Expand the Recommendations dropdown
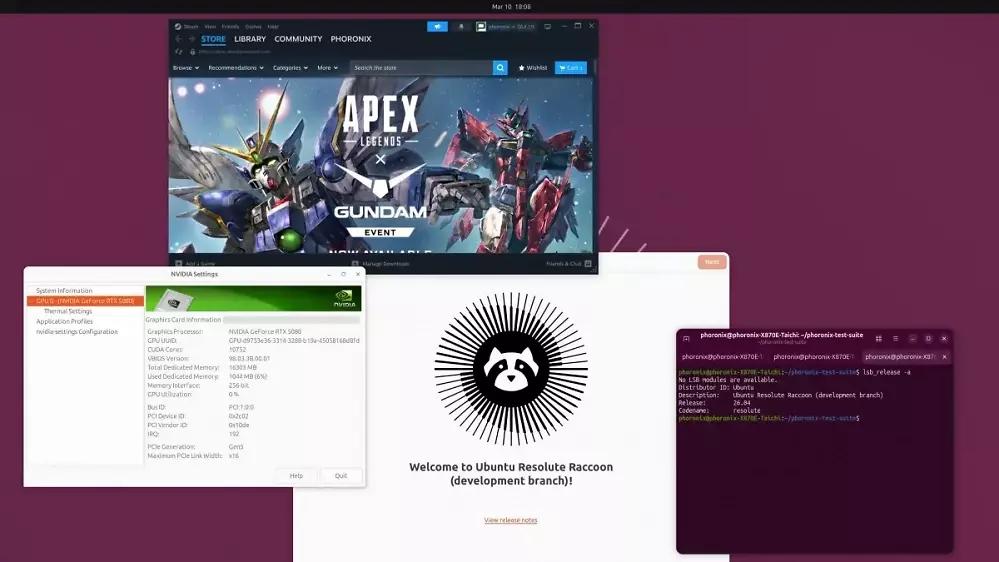This screenshot has width=999, height=562. [x=236, y=68]
